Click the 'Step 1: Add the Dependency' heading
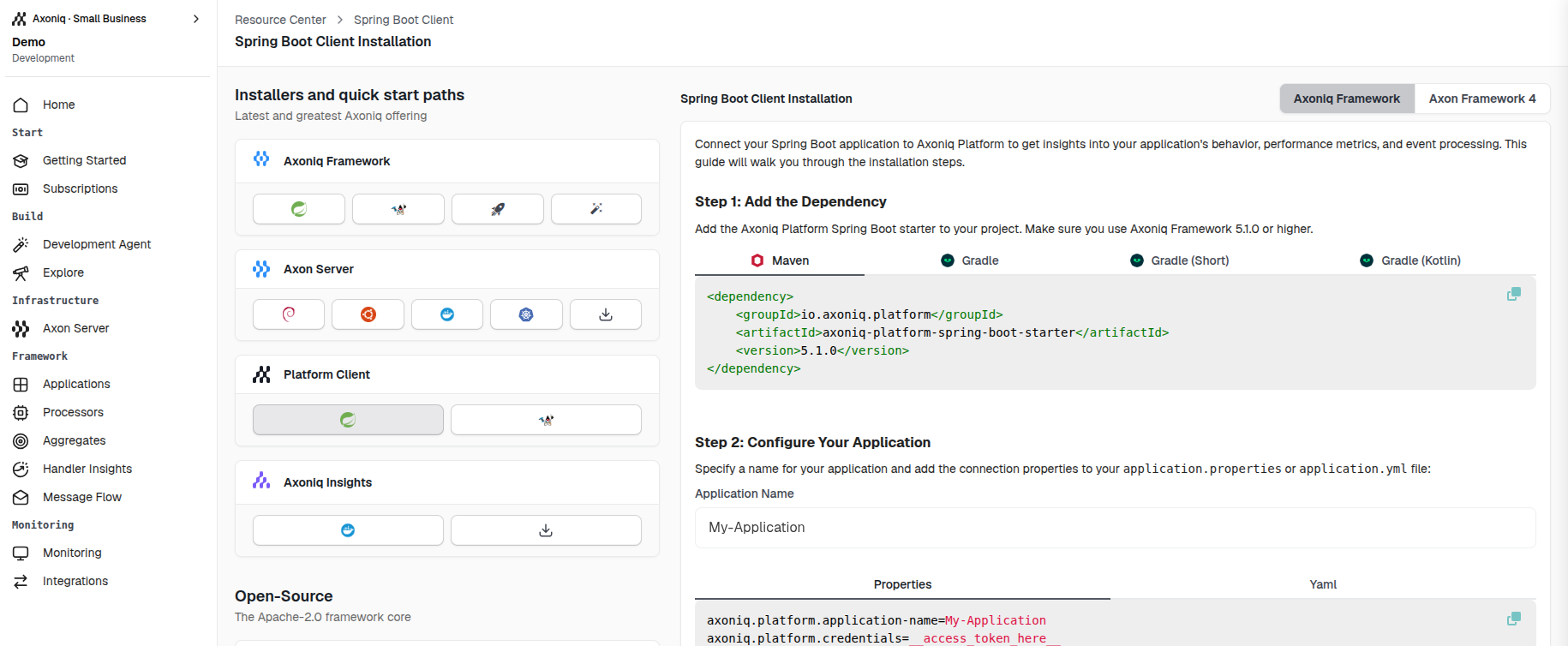 coord(790,201)
